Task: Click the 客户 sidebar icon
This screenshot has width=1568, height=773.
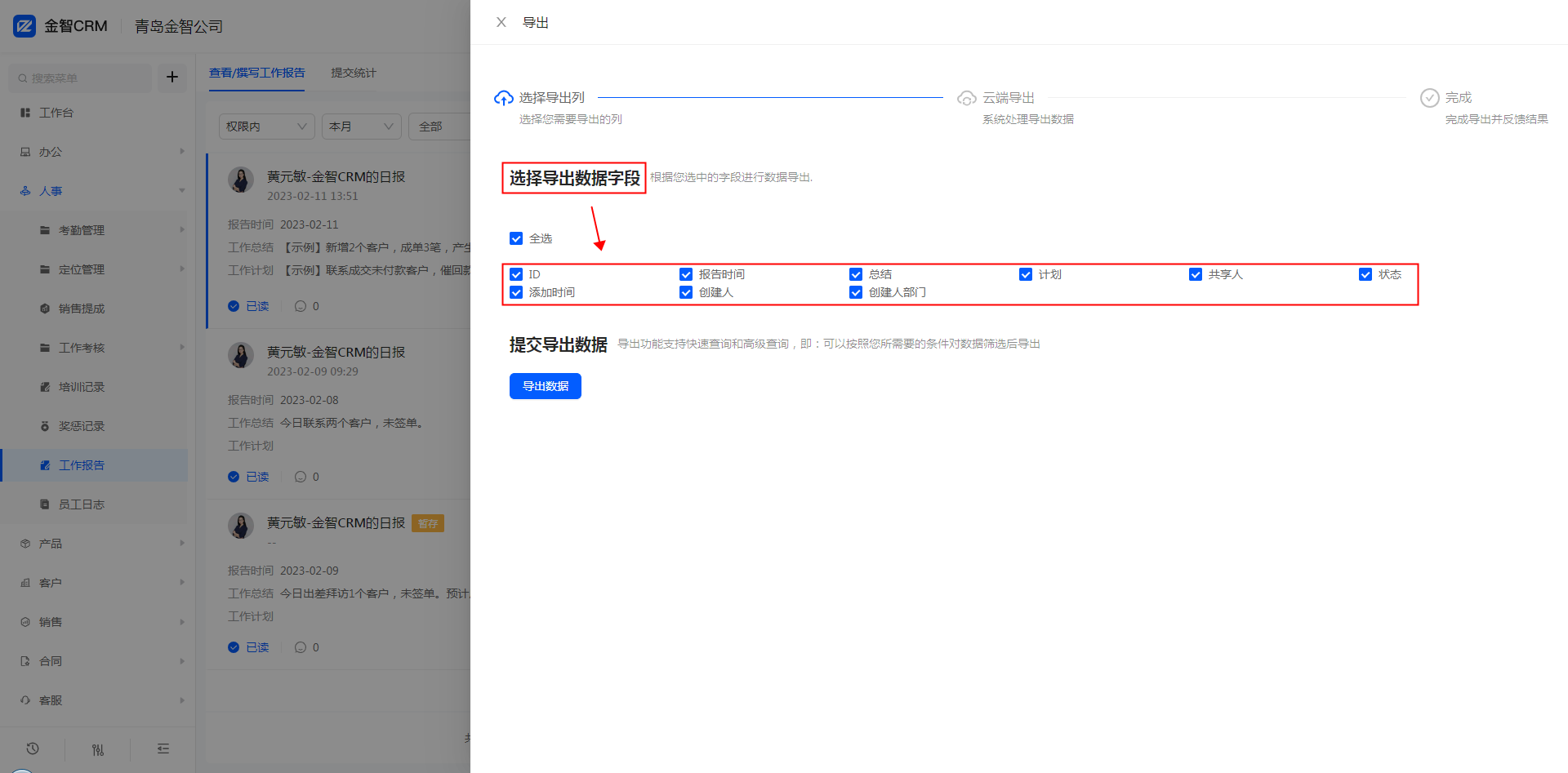Action: tap(25, 583)
